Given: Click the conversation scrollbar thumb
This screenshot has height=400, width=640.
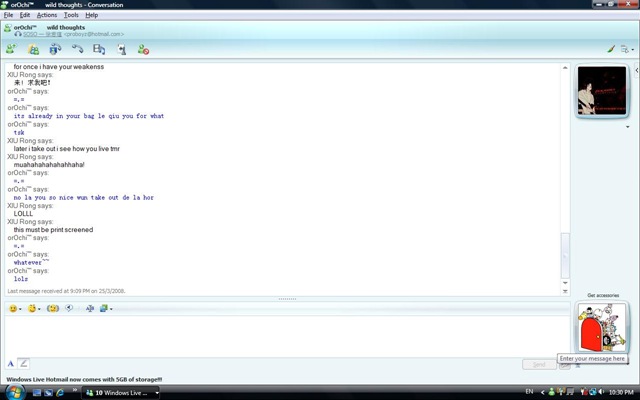Looking at the screenshot, I should pos(565,256).
